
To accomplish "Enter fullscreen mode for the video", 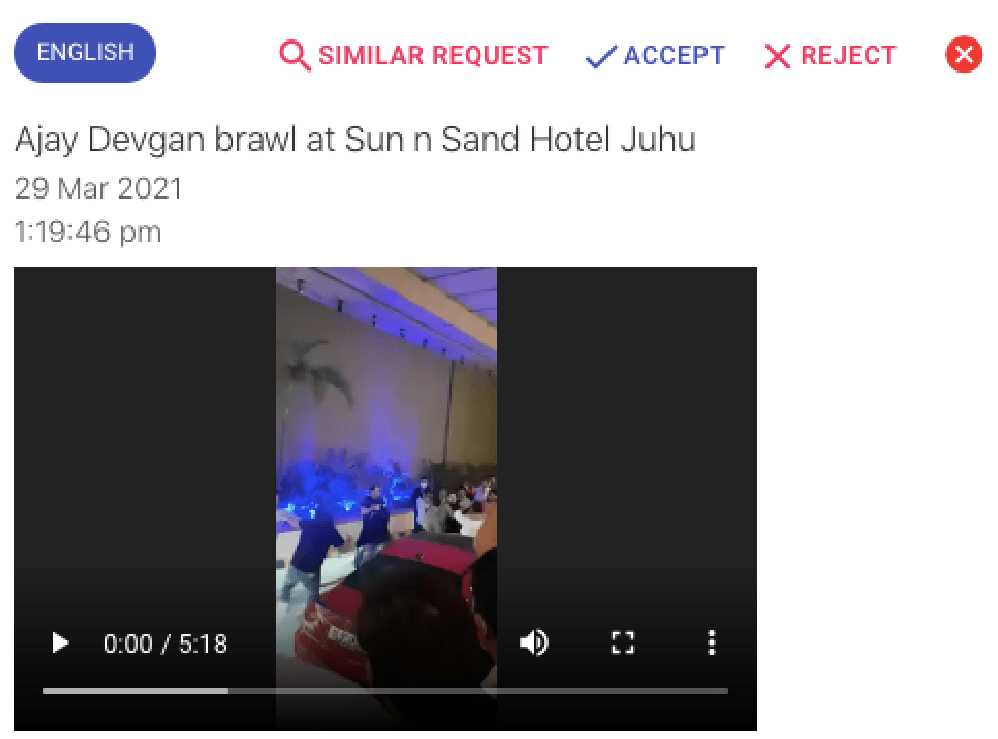I will pyautogui.click(x=623, y=643).
